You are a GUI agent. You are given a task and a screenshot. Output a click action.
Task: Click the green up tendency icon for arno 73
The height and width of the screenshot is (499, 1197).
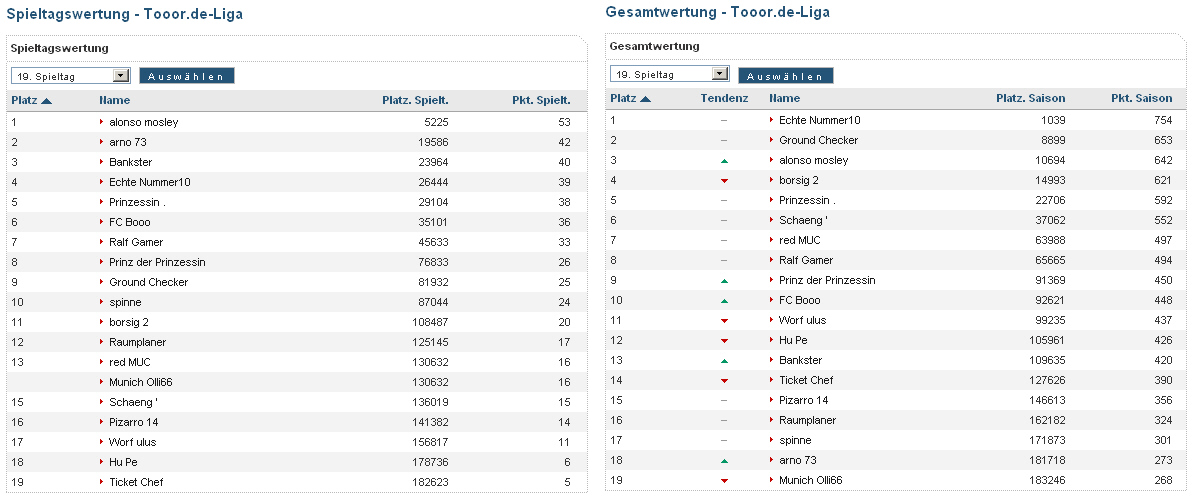tap(724, 461)
